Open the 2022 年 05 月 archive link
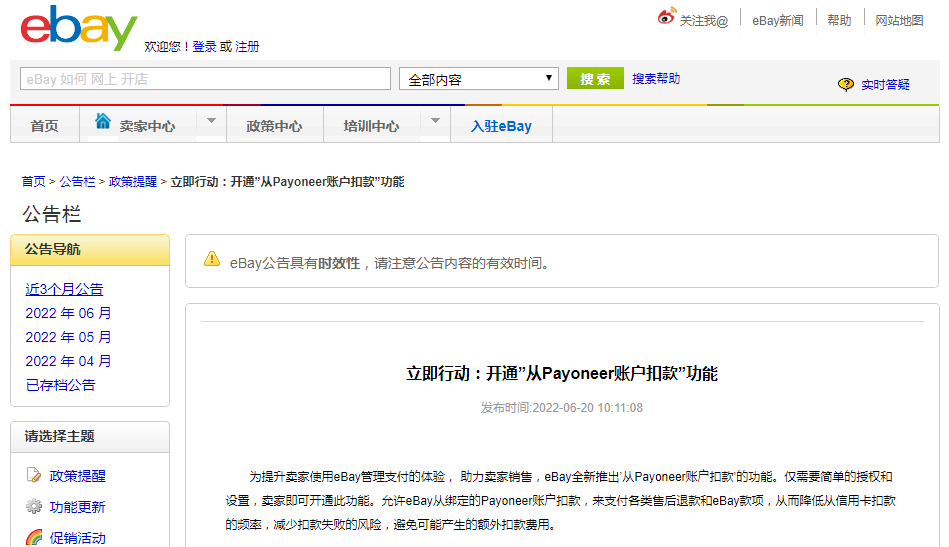The height and width of the screenshot is (547, 949). pos(68,337)
